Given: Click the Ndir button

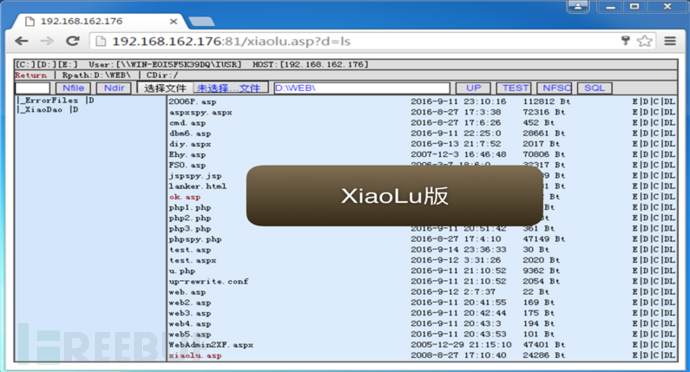Looking at the screenshot, I should point(114,88).
